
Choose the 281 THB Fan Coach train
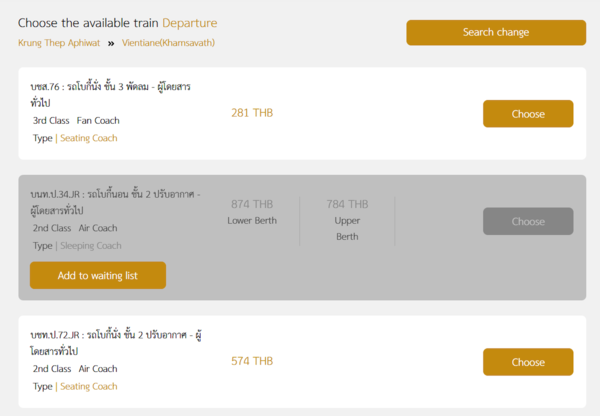pyautogui.click(x=527, y=114)
